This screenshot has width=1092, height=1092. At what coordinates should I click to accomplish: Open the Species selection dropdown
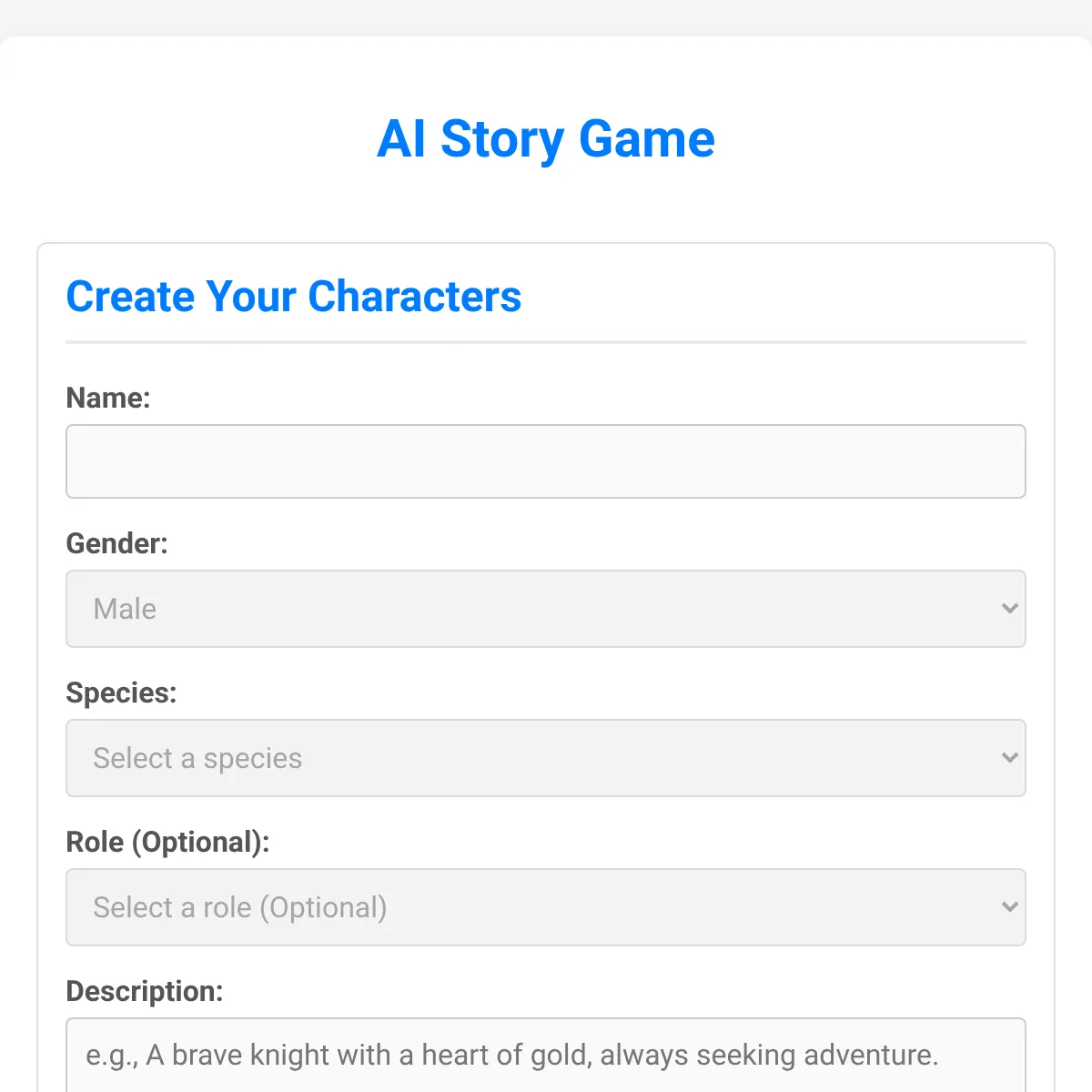tap(546, 758)
